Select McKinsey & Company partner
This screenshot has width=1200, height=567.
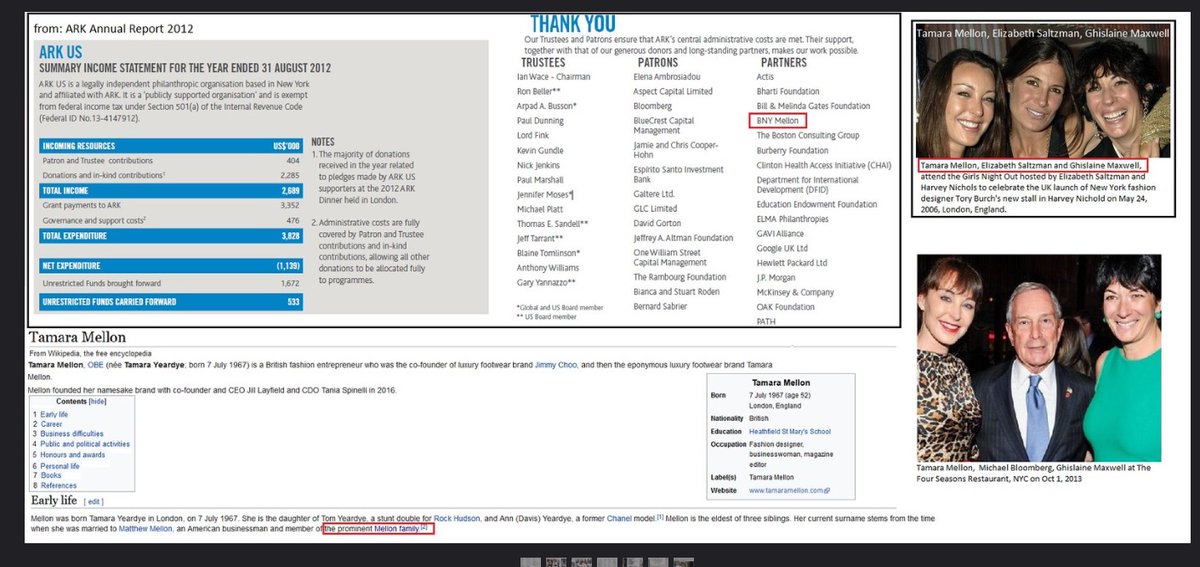coord(795,292)
